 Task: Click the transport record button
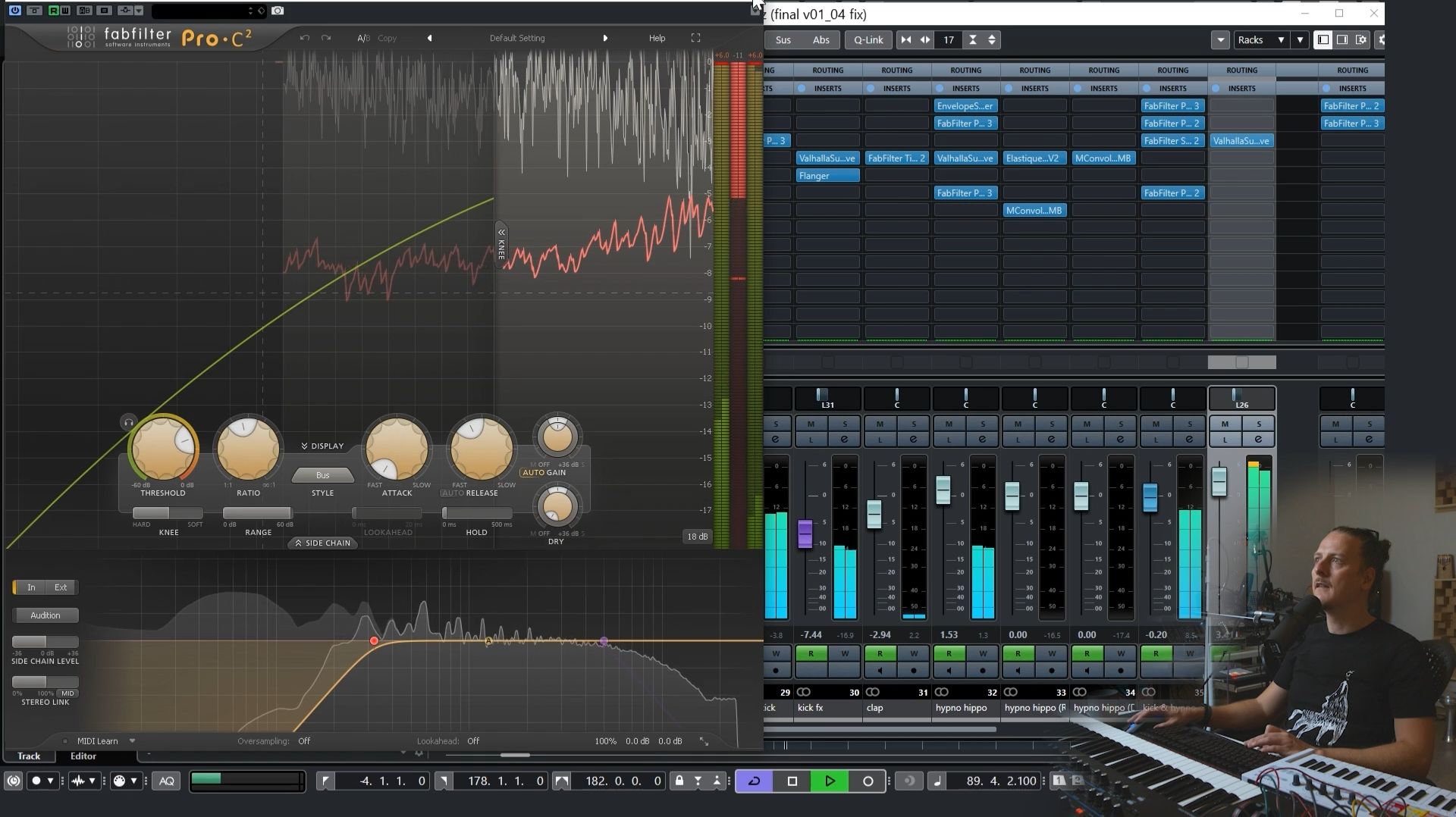(868, 781)
